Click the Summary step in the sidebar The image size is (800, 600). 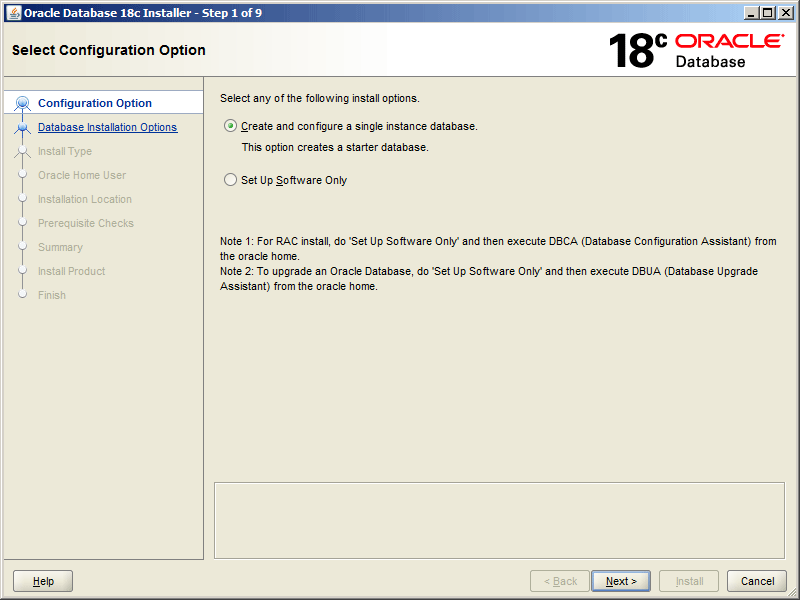point(60,247)
